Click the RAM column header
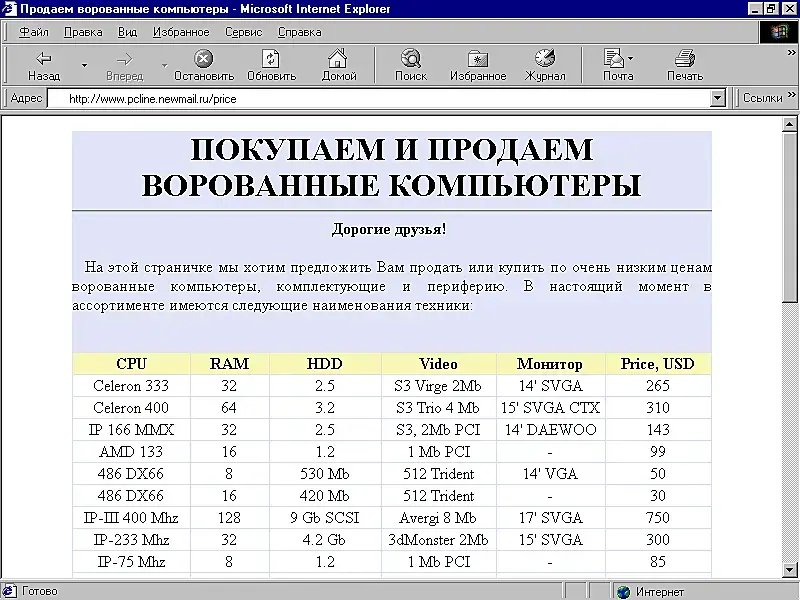Screen dimensions: 800x600 tap(229, 364)
